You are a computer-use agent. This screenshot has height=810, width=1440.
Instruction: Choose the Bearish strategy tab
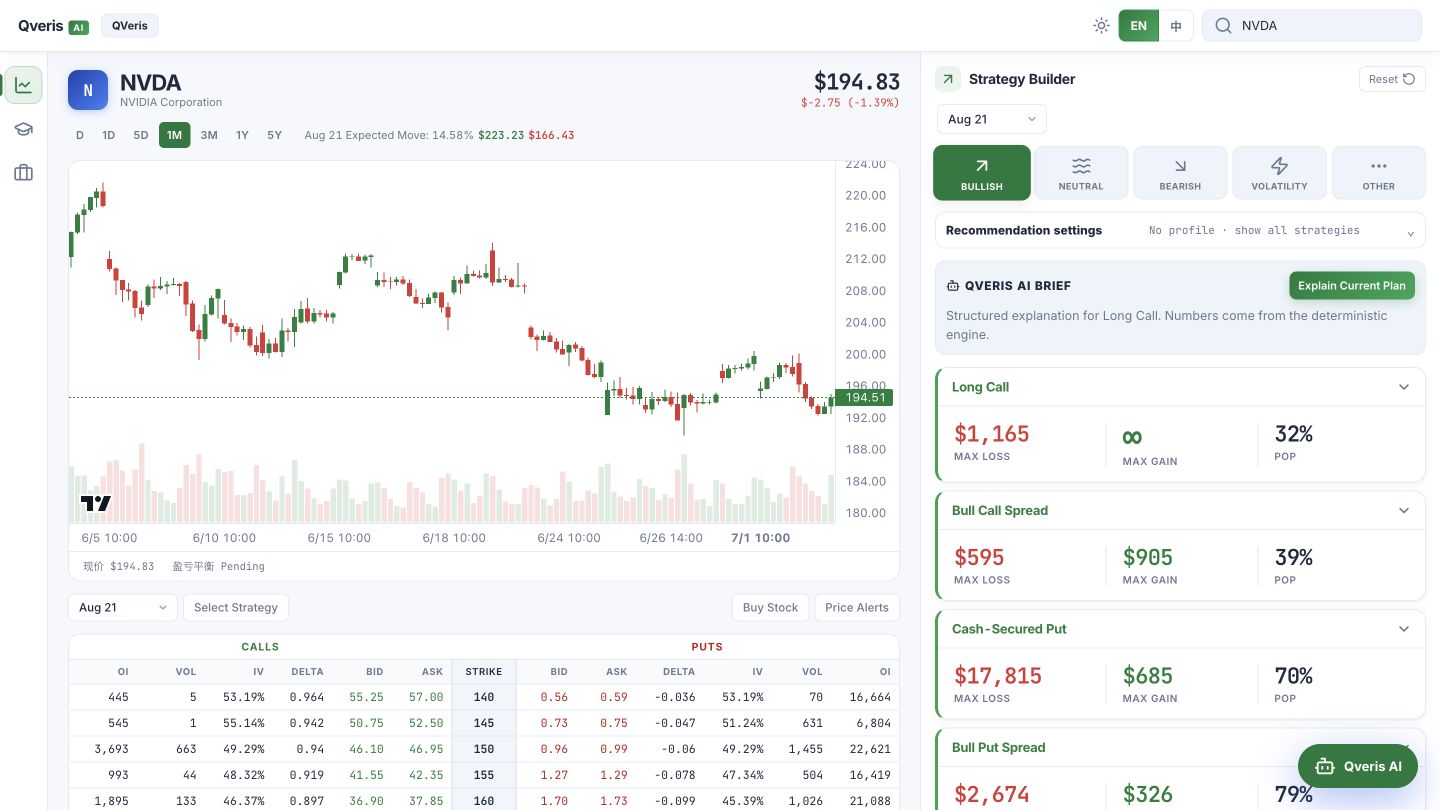click(1180, 172)
